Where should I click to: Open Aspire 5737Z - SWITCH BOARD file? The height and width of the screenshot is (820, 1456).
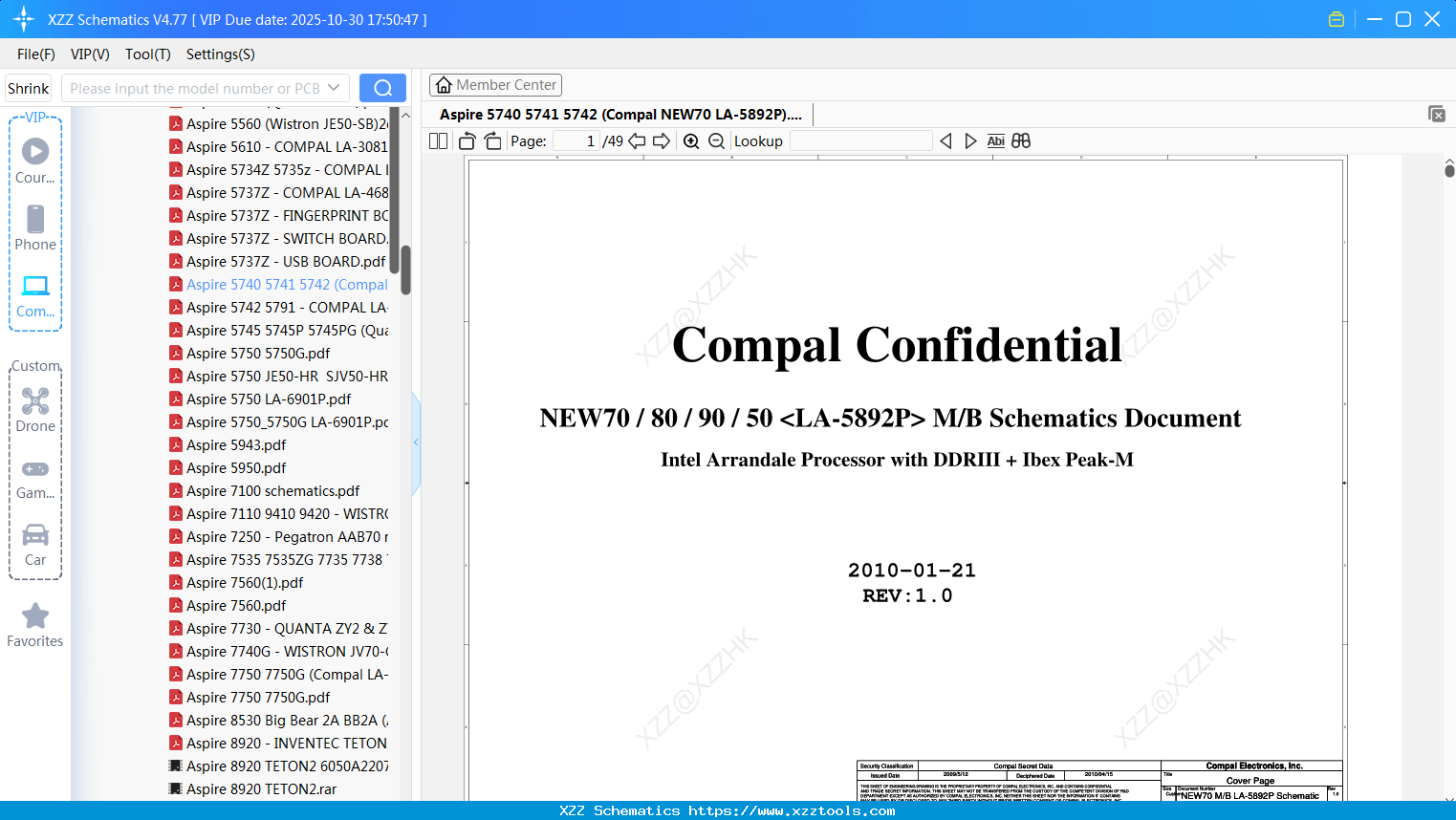pos(278,238)
